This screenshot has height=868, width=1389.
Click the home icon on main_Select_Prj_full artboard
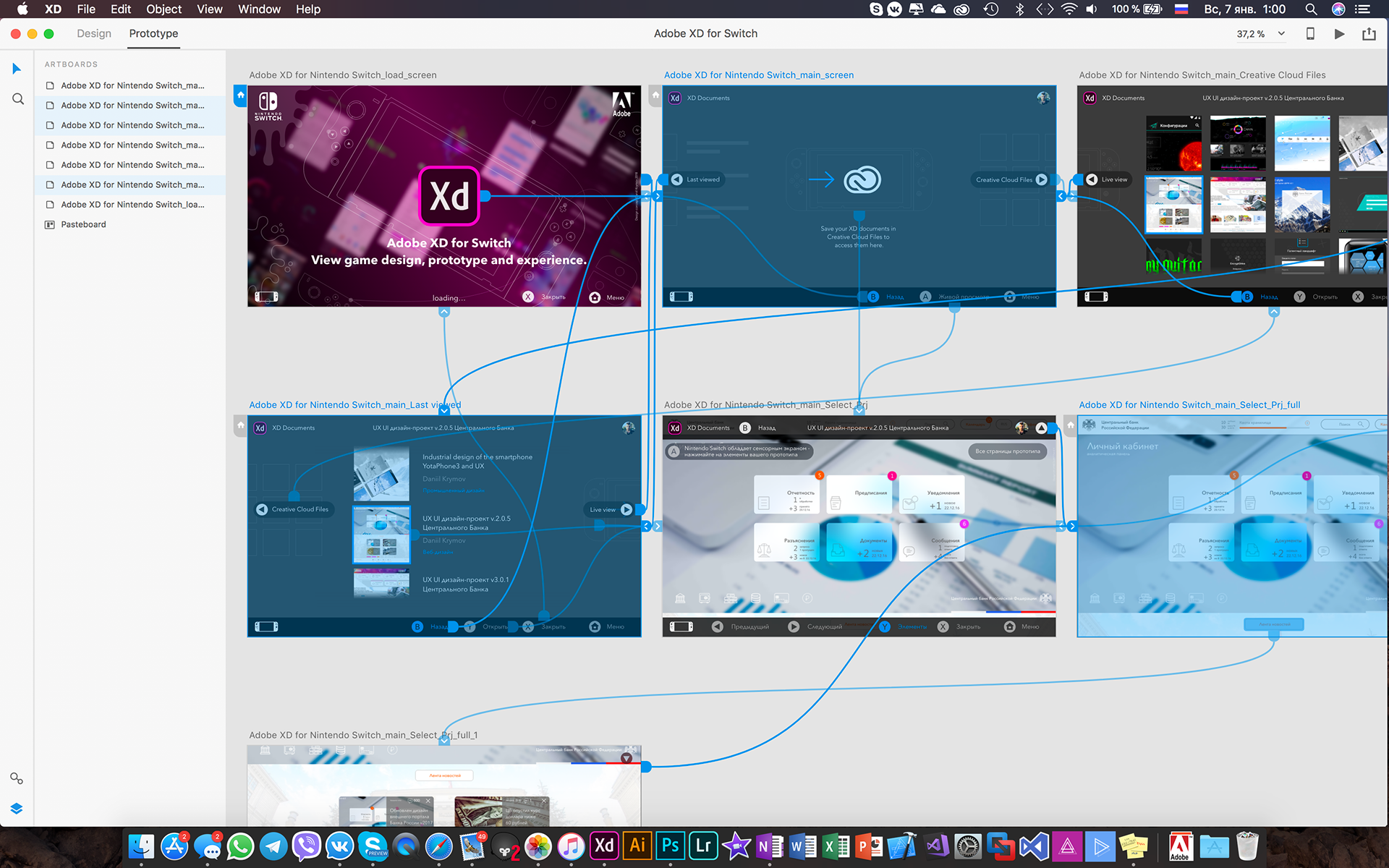(x=1071, y=425)
